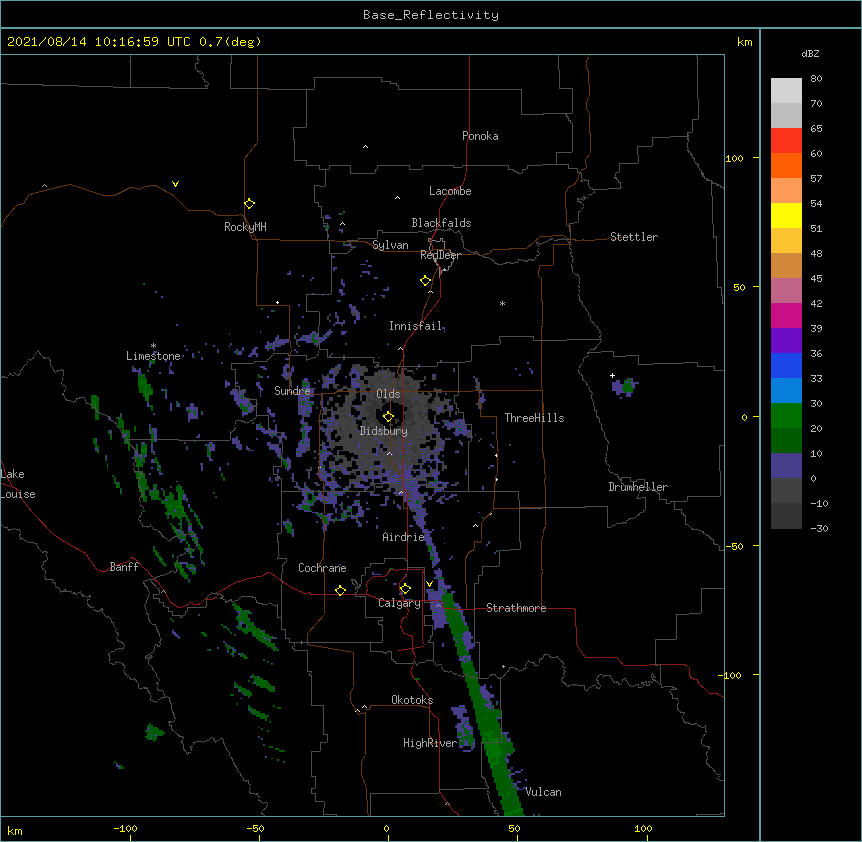Click the Blackfalds label

click(441, 223)
